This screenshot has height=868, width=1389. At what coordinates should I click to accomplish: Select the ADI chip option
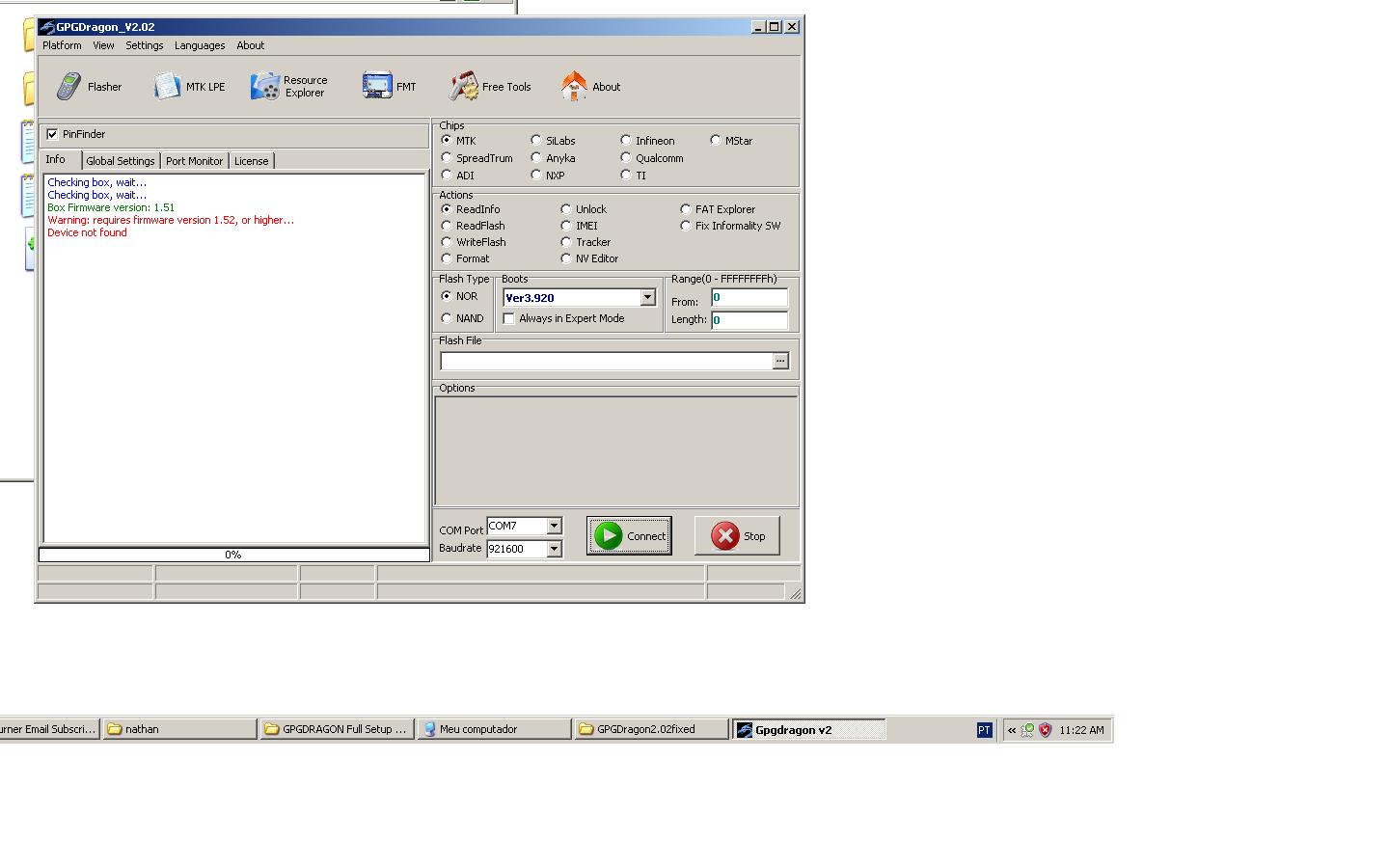pos(447,176)
